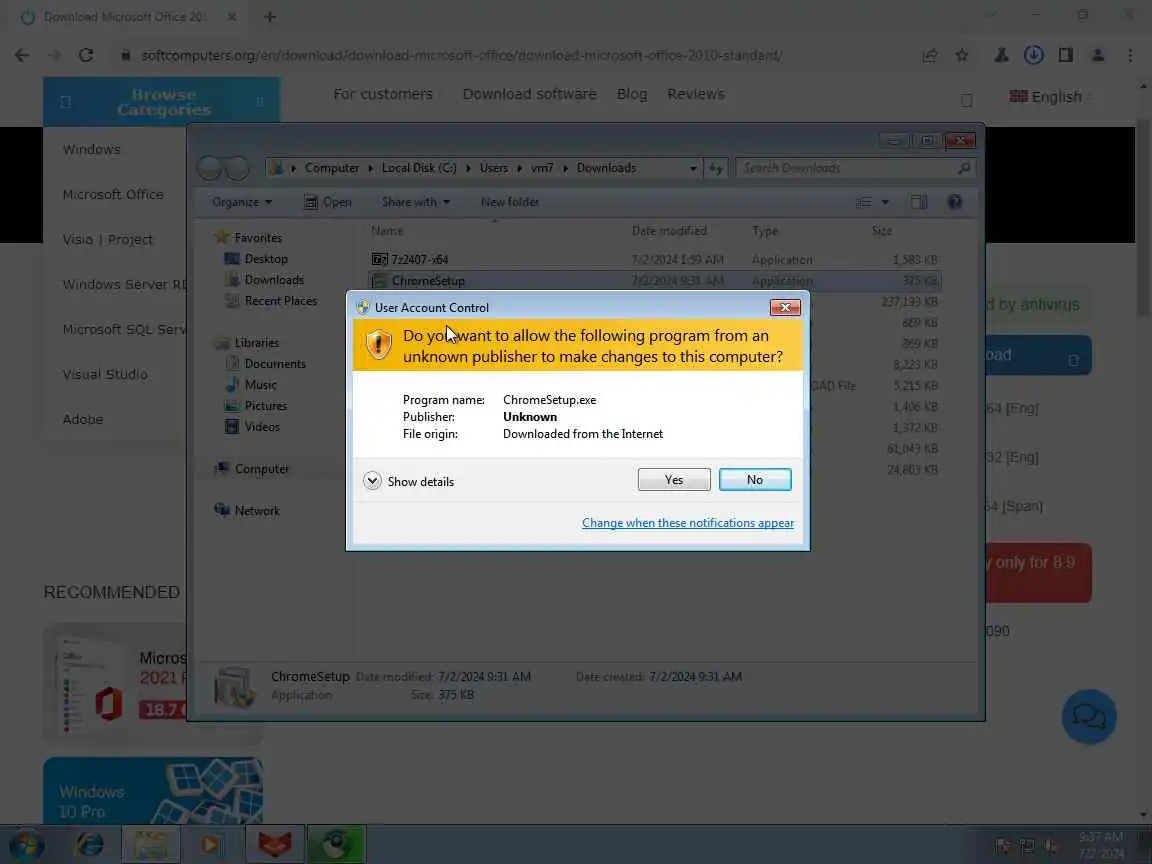Bookmark the page with the star icon

tap(962, 55)
